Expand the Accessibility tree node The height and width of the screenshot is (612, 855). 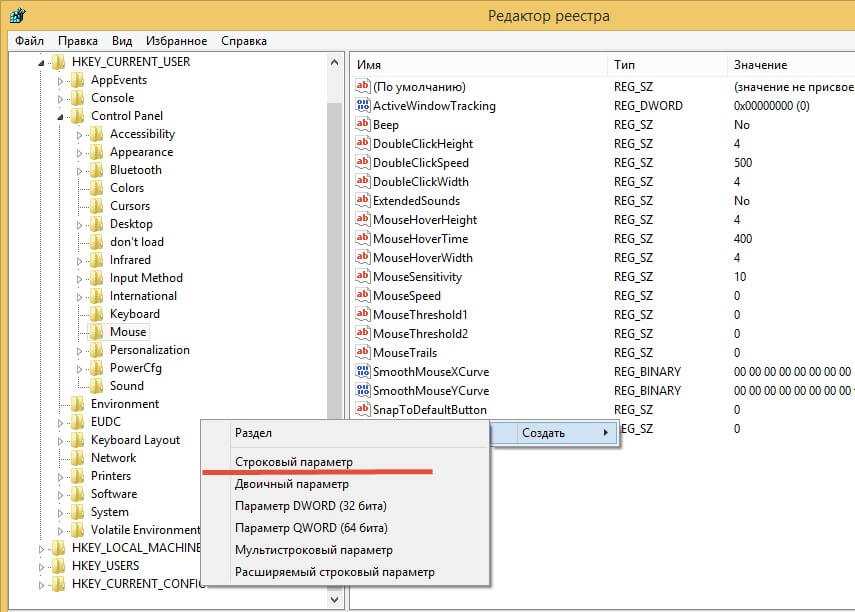point(81,134)
